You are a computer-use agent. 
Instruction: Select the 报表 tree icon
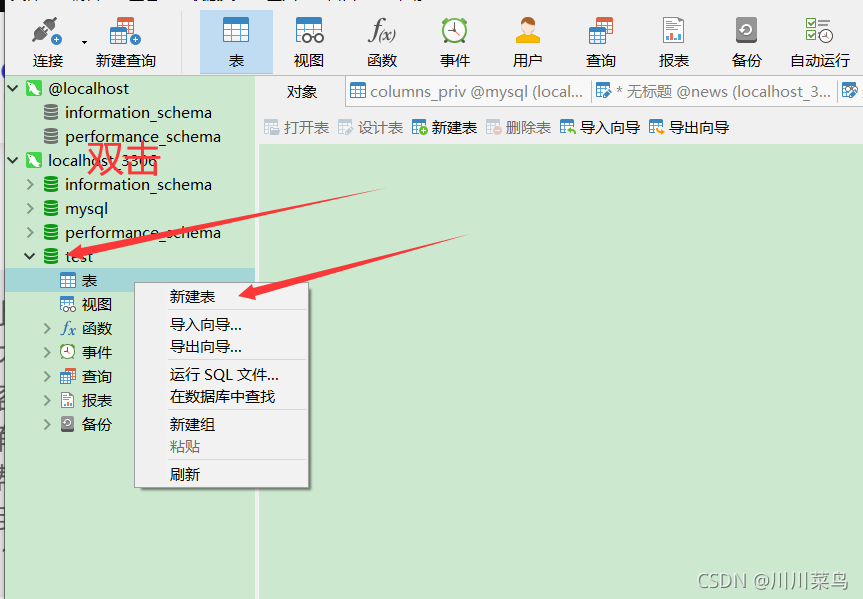point(68,400)
